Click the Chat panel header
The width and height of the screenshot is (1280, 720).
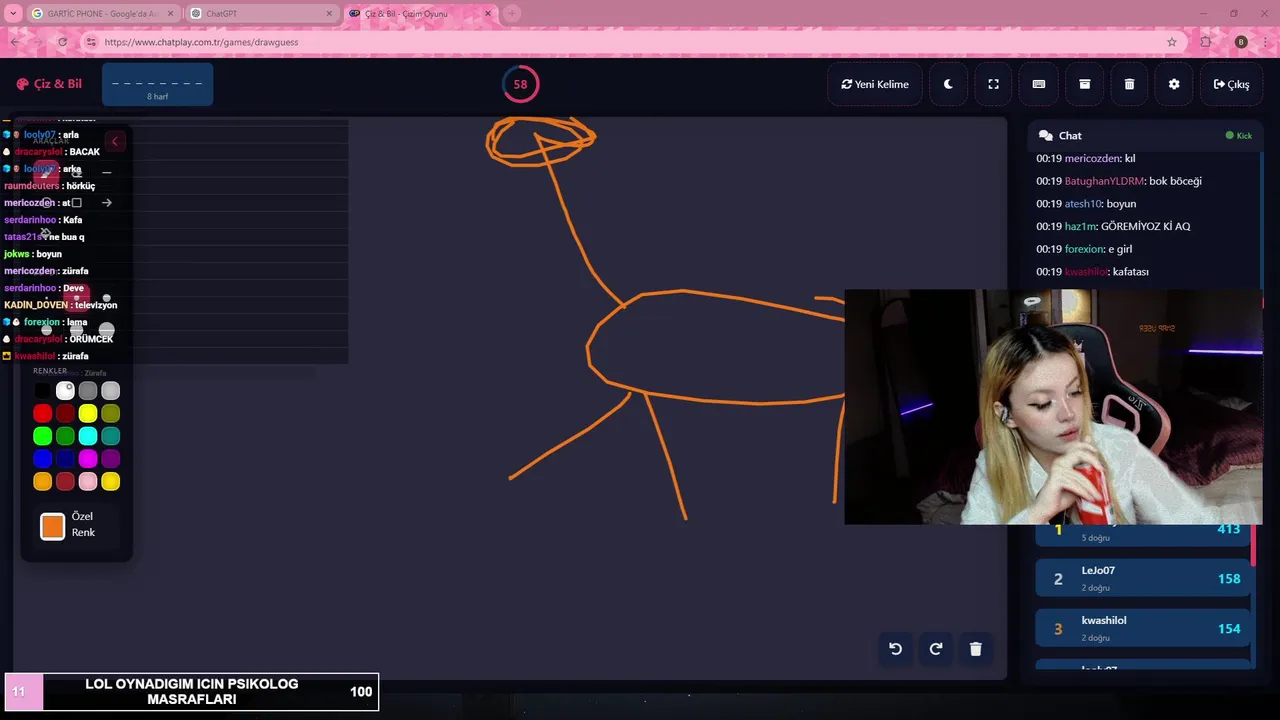coord(1144,135)
